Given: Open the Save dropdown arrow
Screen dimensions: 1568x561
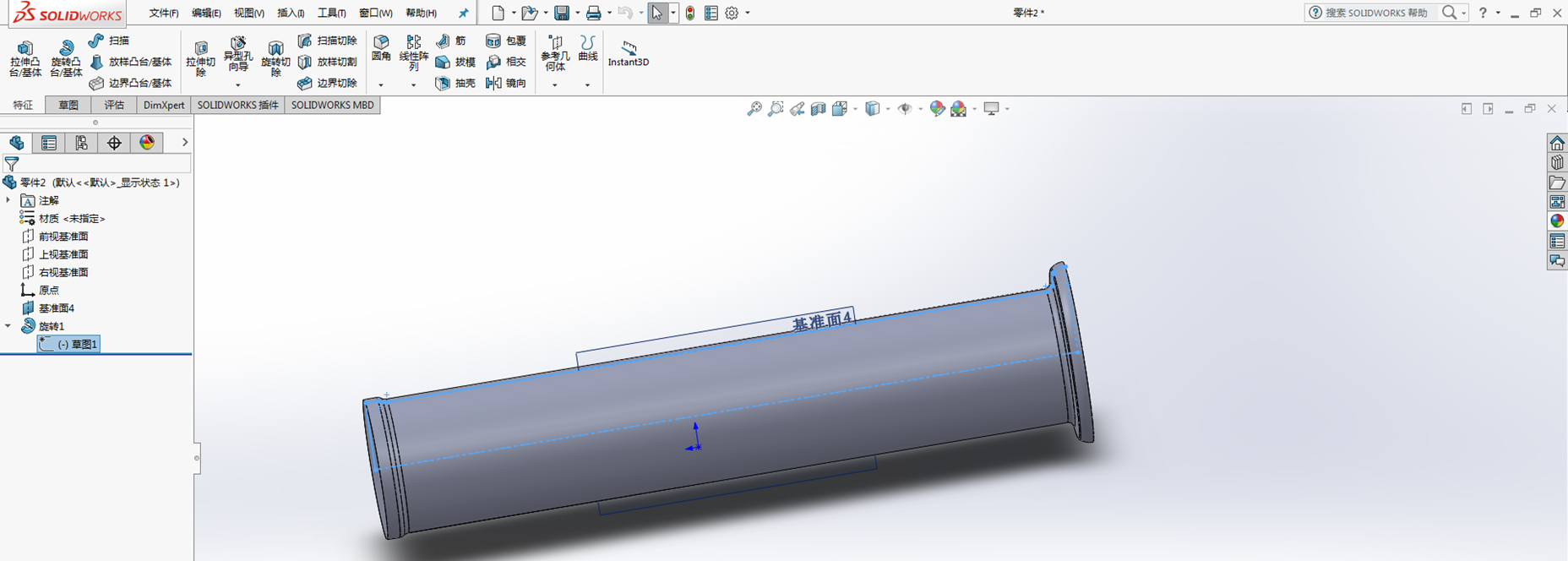Looking at the screenshot, I should [577, 13].
